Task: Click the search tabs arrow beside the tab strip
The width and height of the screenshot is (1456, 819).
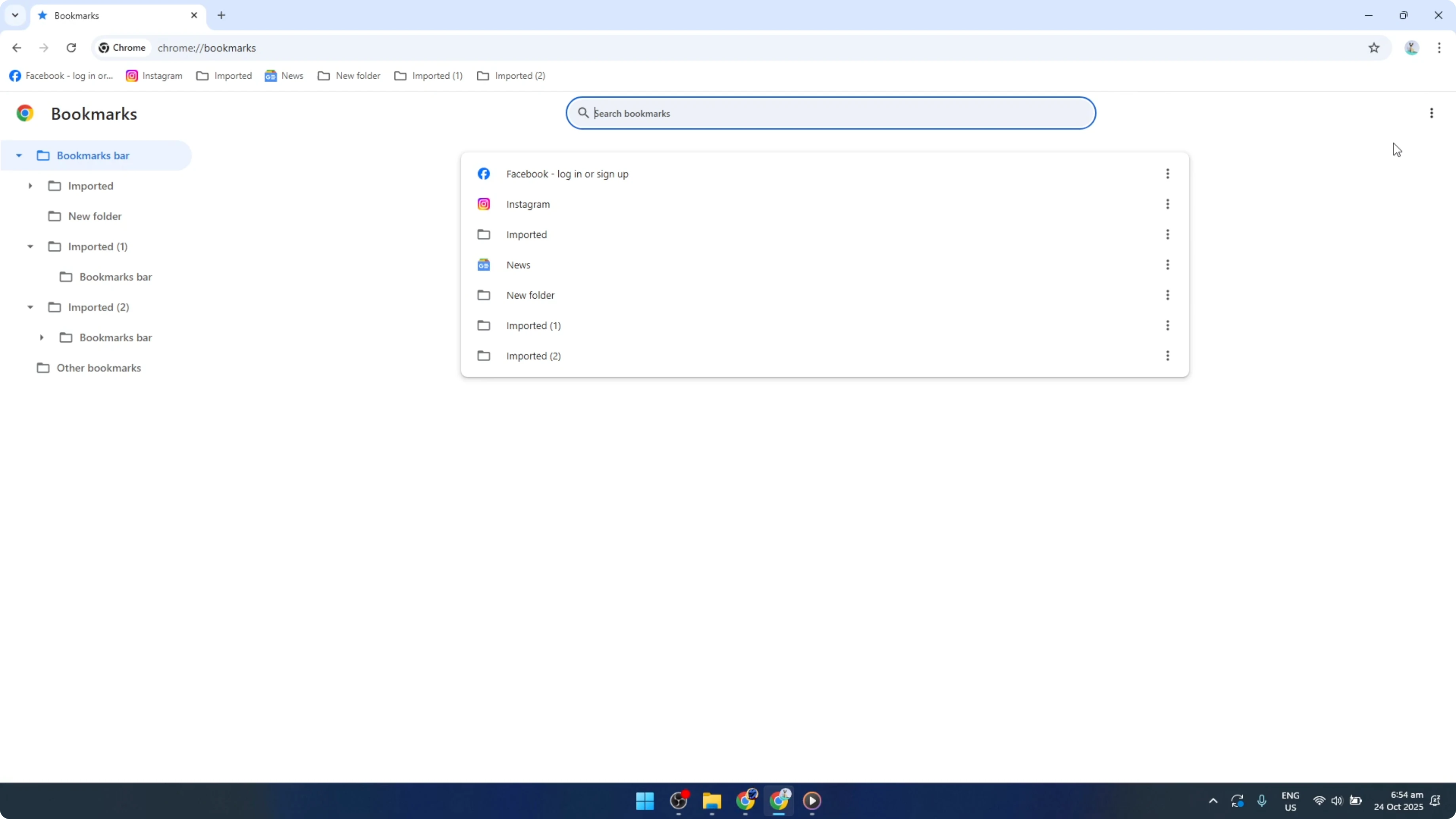Action: coord(15,15)
